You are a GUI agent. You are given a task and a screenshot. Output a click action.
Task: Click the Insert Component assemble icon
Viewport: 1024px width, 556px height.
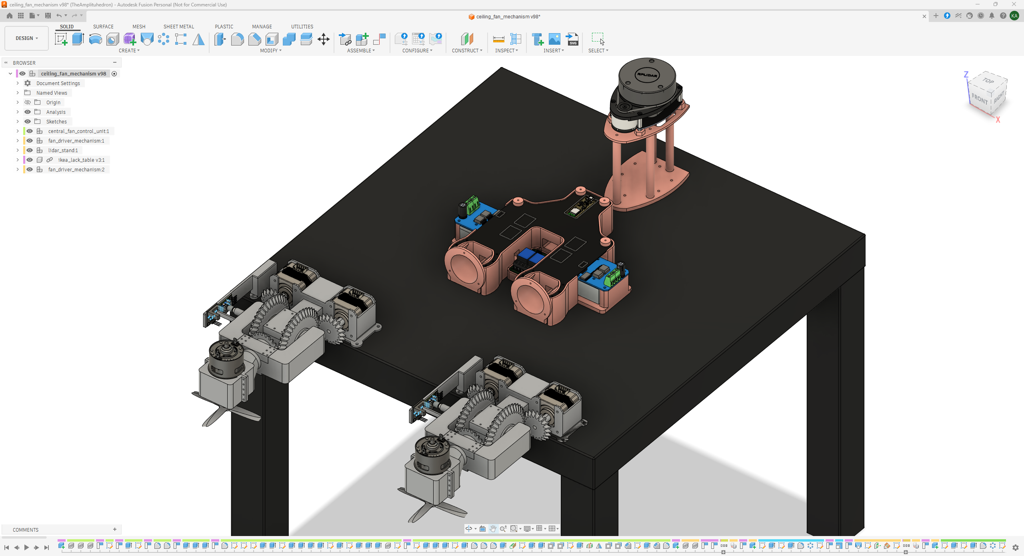click(345, 39)
